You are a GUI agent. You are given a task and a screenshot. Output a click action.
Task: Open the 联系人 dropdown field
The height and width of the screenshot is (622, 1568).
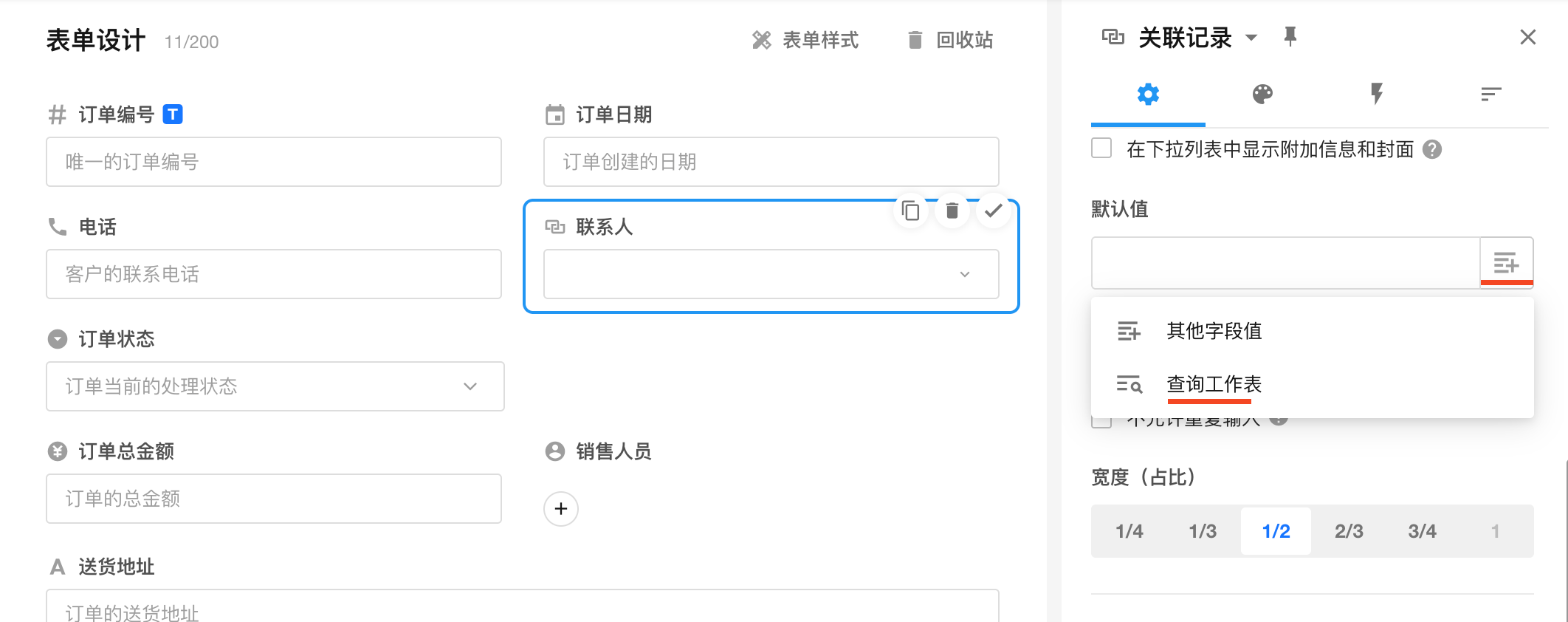click(771, 274)
